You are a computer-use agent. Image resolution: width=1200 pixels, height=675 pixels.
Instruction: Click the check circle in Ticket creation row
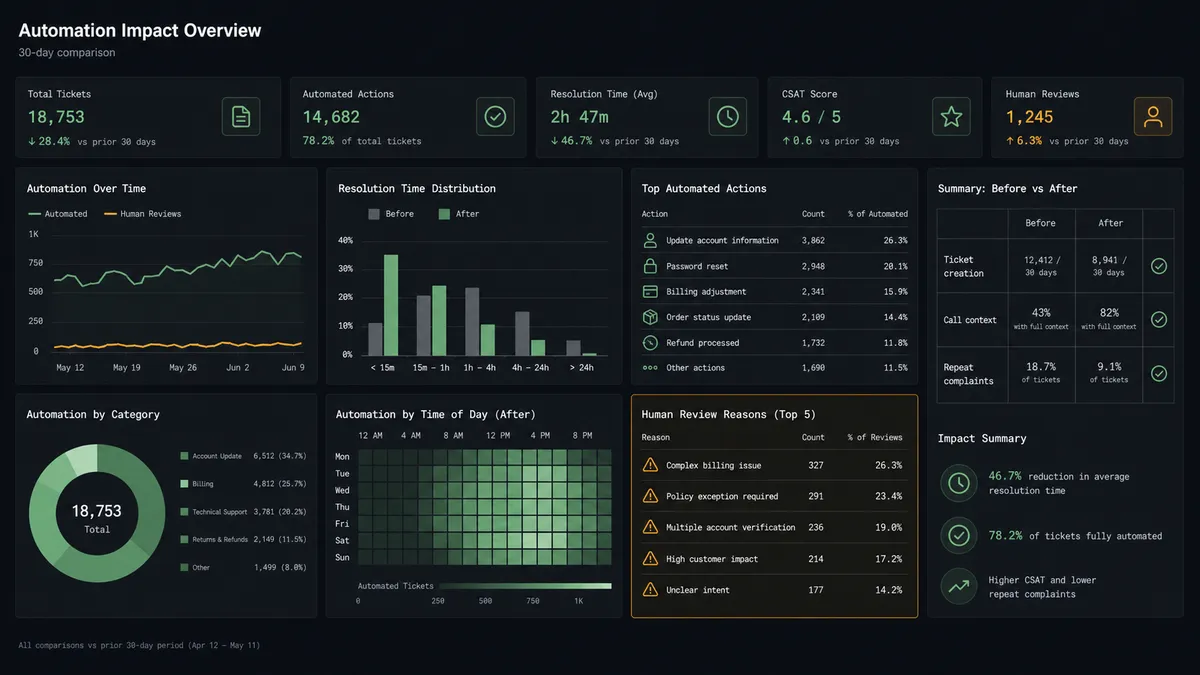(x=1159, y=266)
